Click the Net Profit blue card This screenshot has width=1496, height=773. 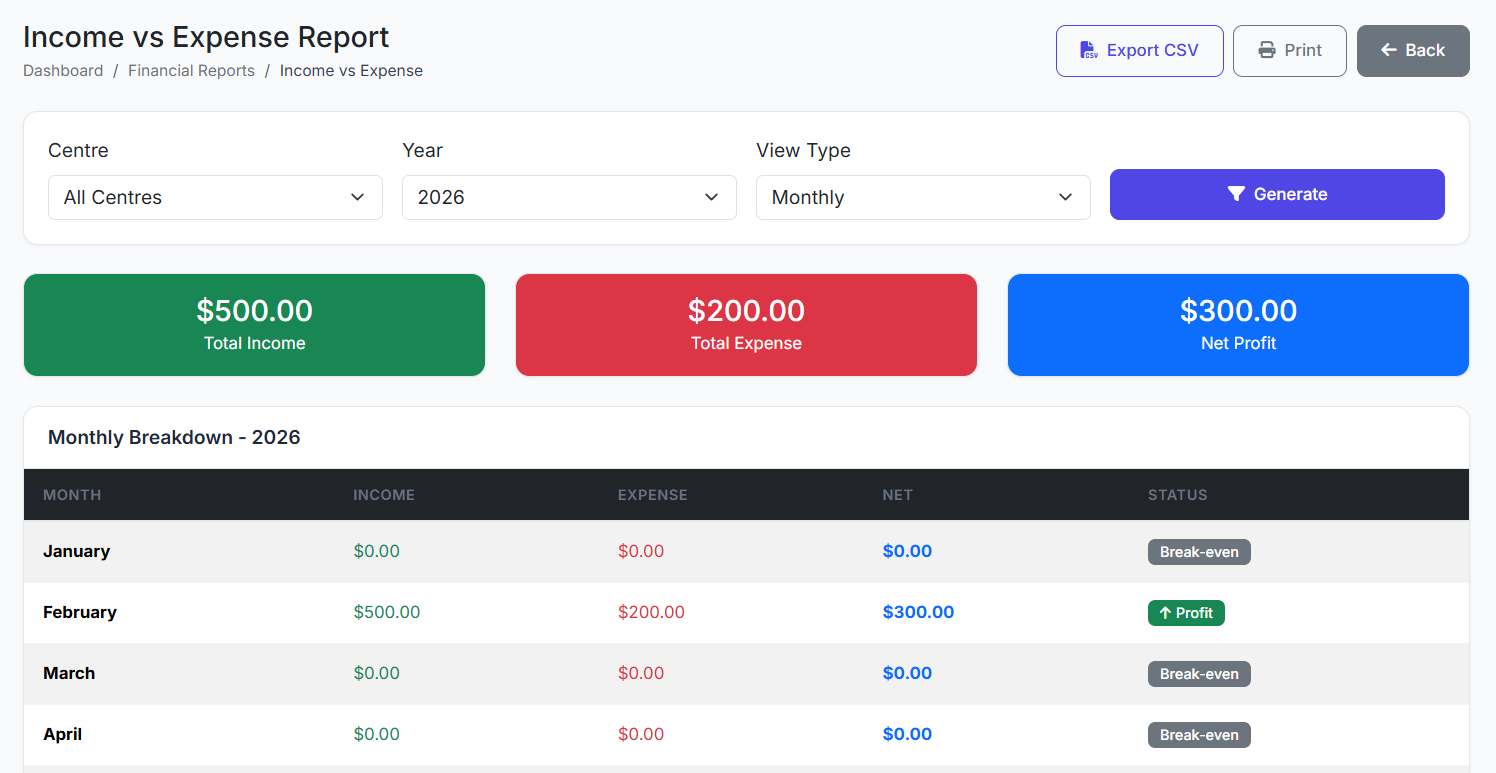coord(1238,325)
